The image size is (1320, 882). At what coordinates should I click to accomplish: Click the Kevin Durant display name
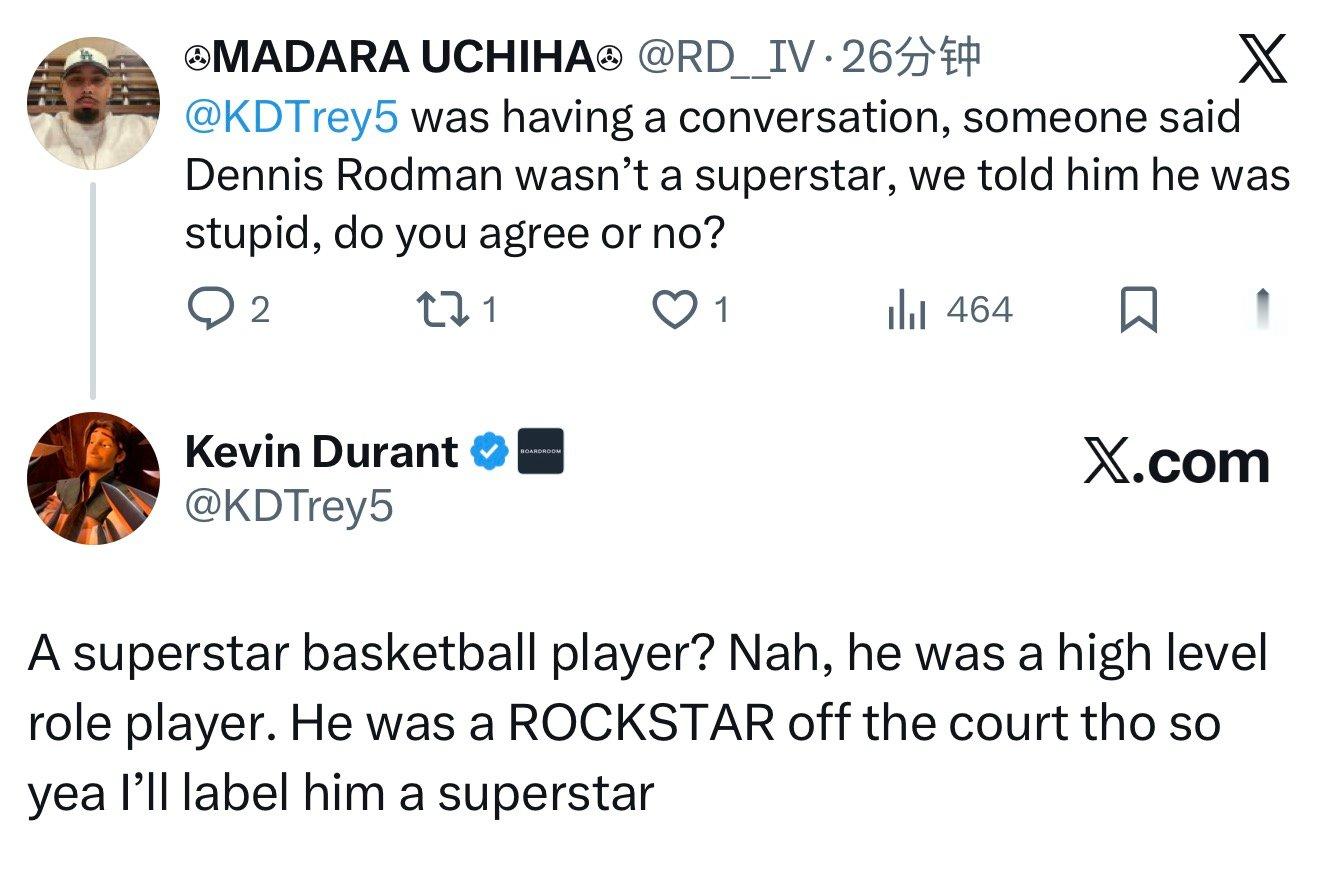tap(321, 452)
